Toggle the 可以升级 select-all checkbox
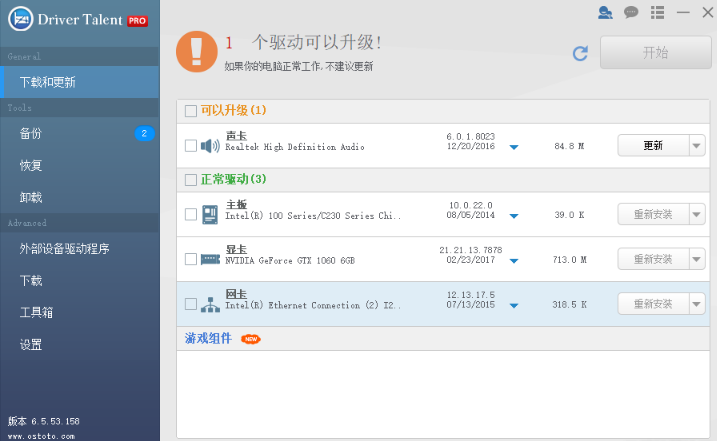The height and width of the screenshot is (441, 717). pos(191,111)
